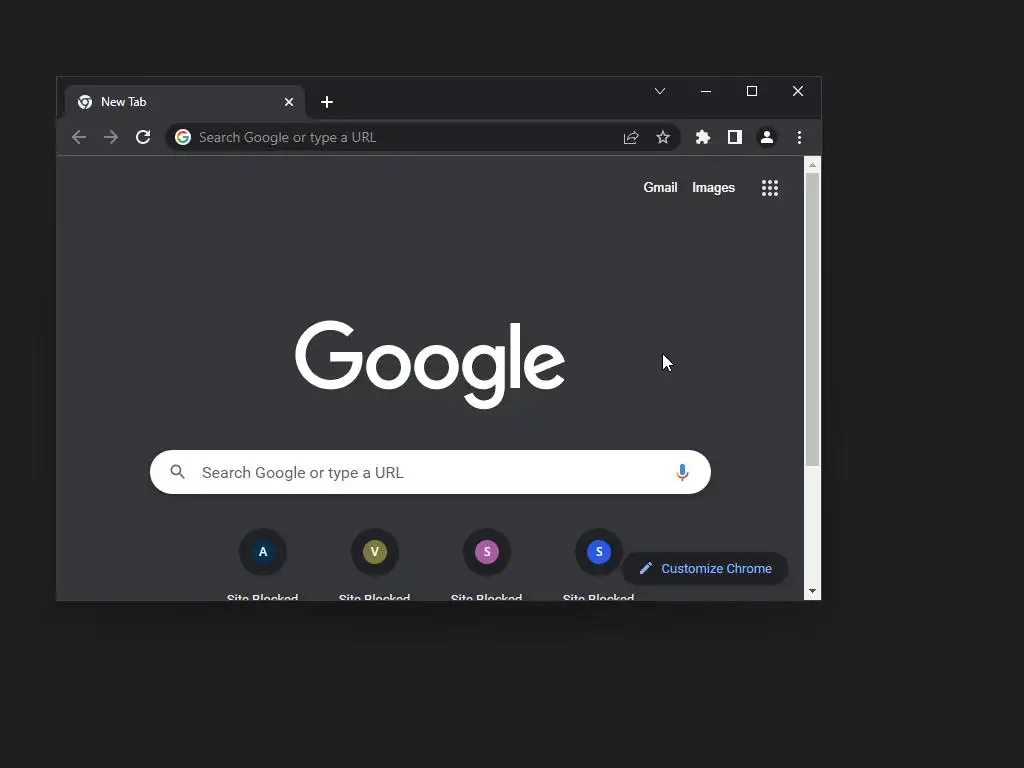The width and height of the screenshot is (1024, 768).
Task: Go back using the back arrow
Action: point(79,137)
